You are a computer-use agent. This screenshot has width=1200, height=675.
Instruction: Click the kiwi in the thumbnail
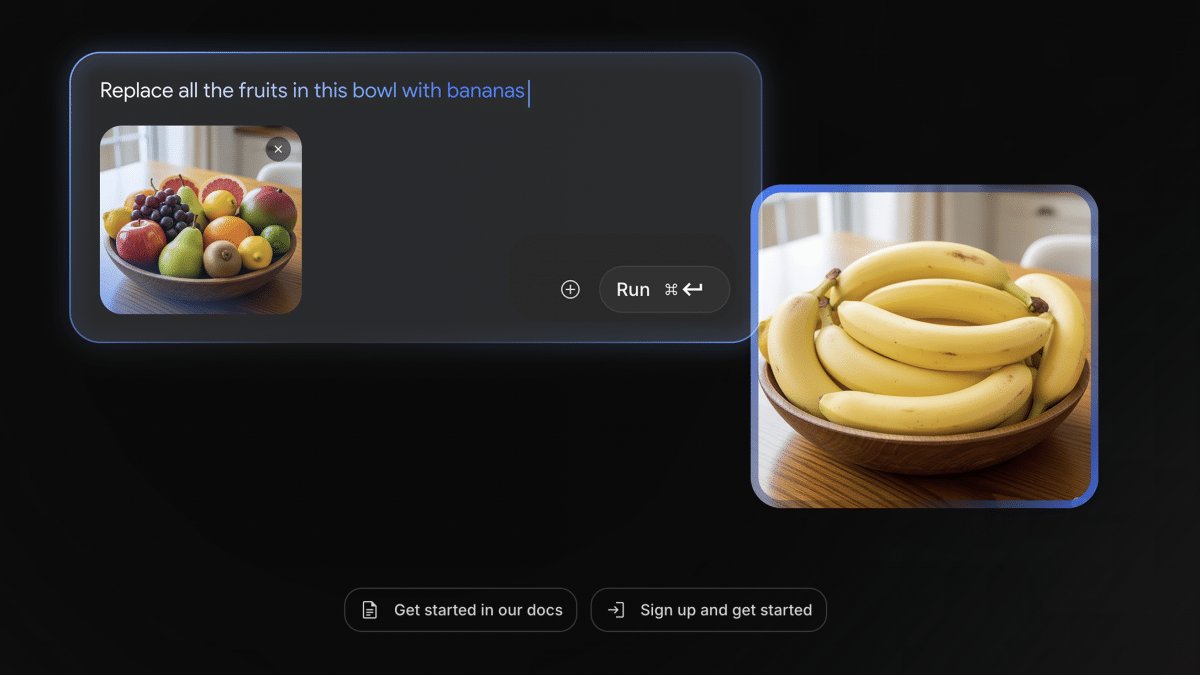(222, 259)
